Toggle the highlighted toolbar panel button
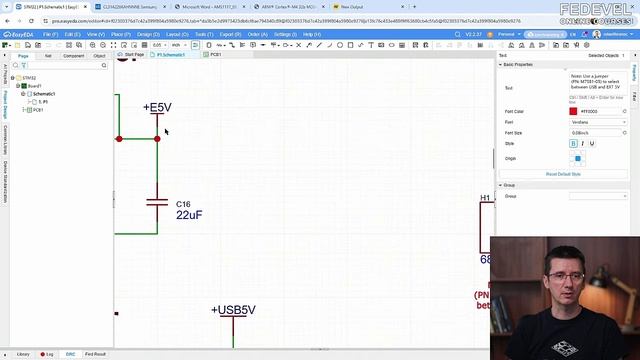The image size is (640, 360). pyautogui.click(x=196, y=45)
